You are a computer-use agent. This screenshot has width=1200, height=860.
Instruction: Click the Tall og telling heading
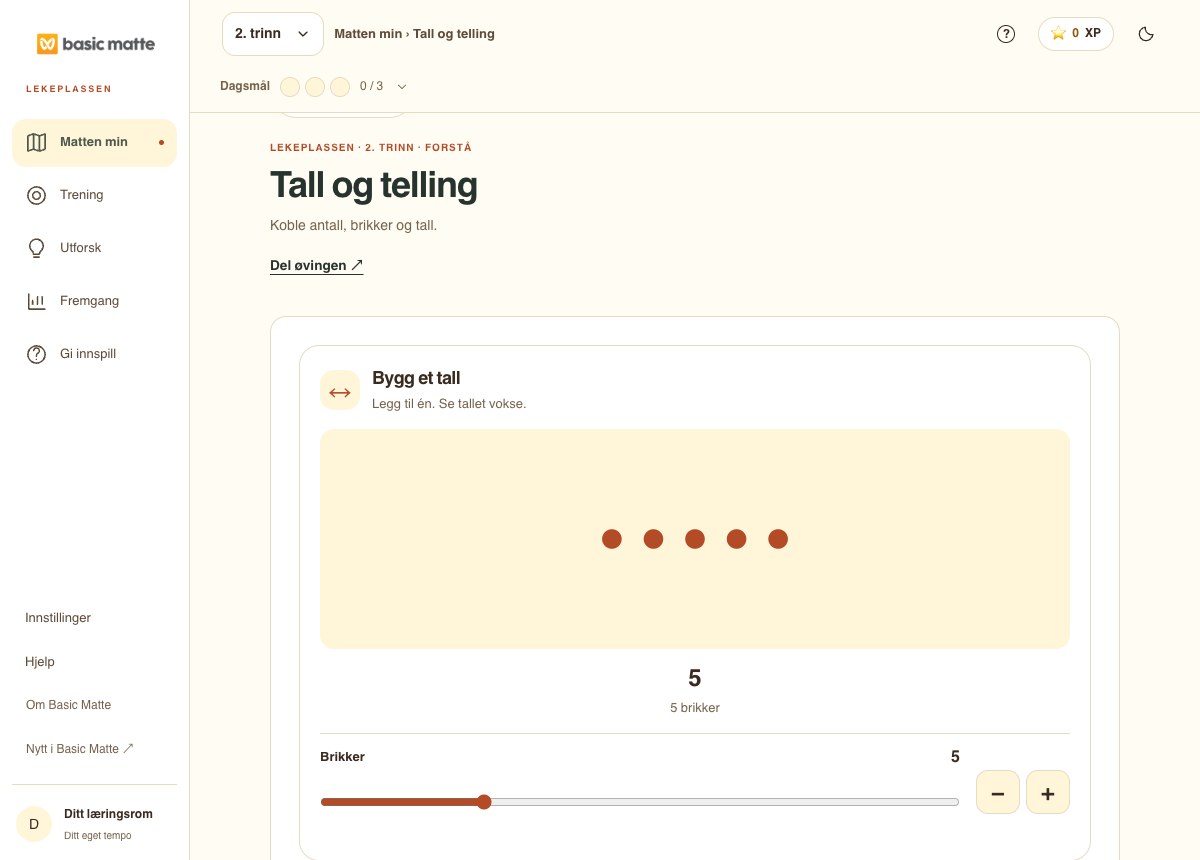tap(374, 185)
